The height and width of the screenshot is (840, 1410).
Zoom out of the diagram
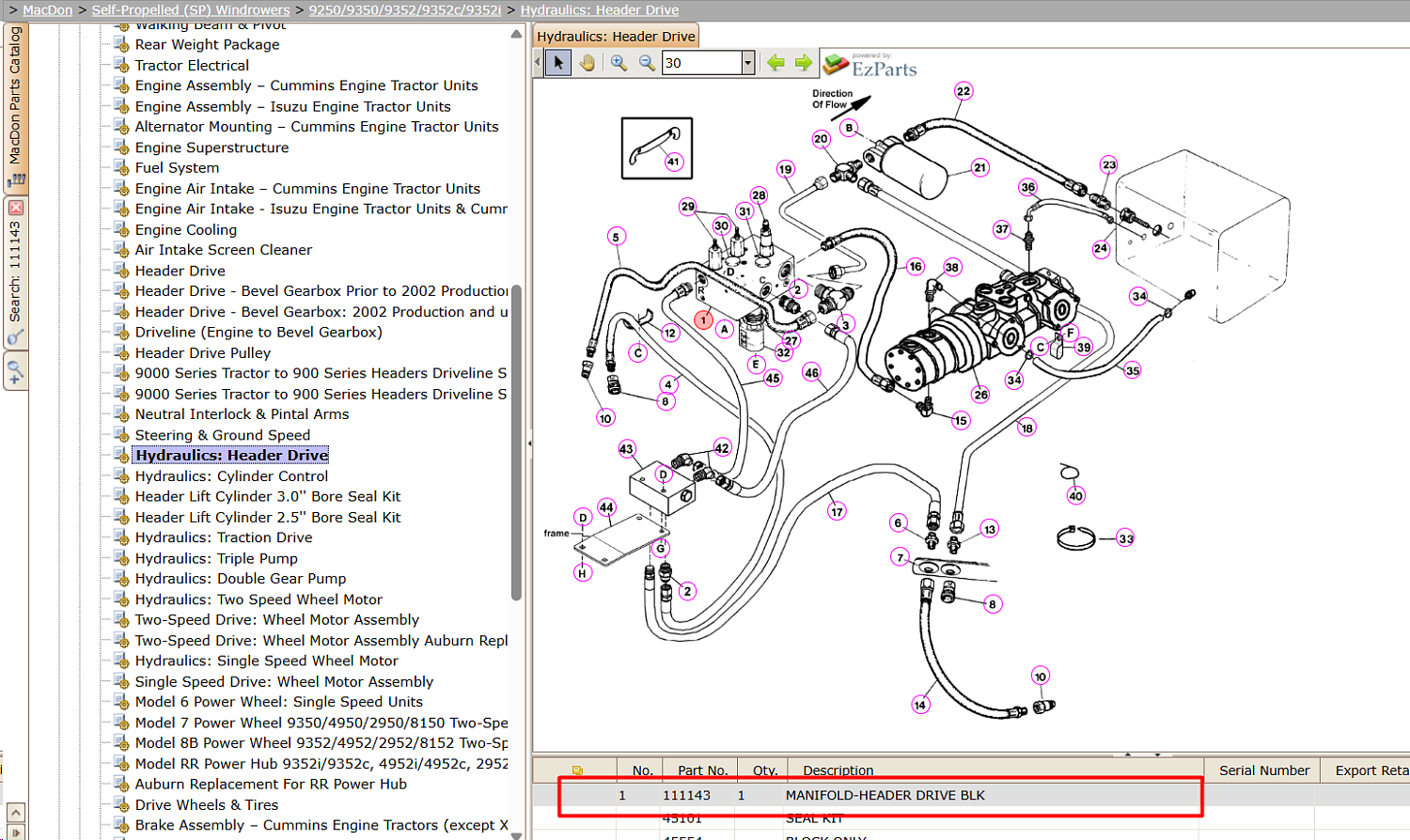647,63
